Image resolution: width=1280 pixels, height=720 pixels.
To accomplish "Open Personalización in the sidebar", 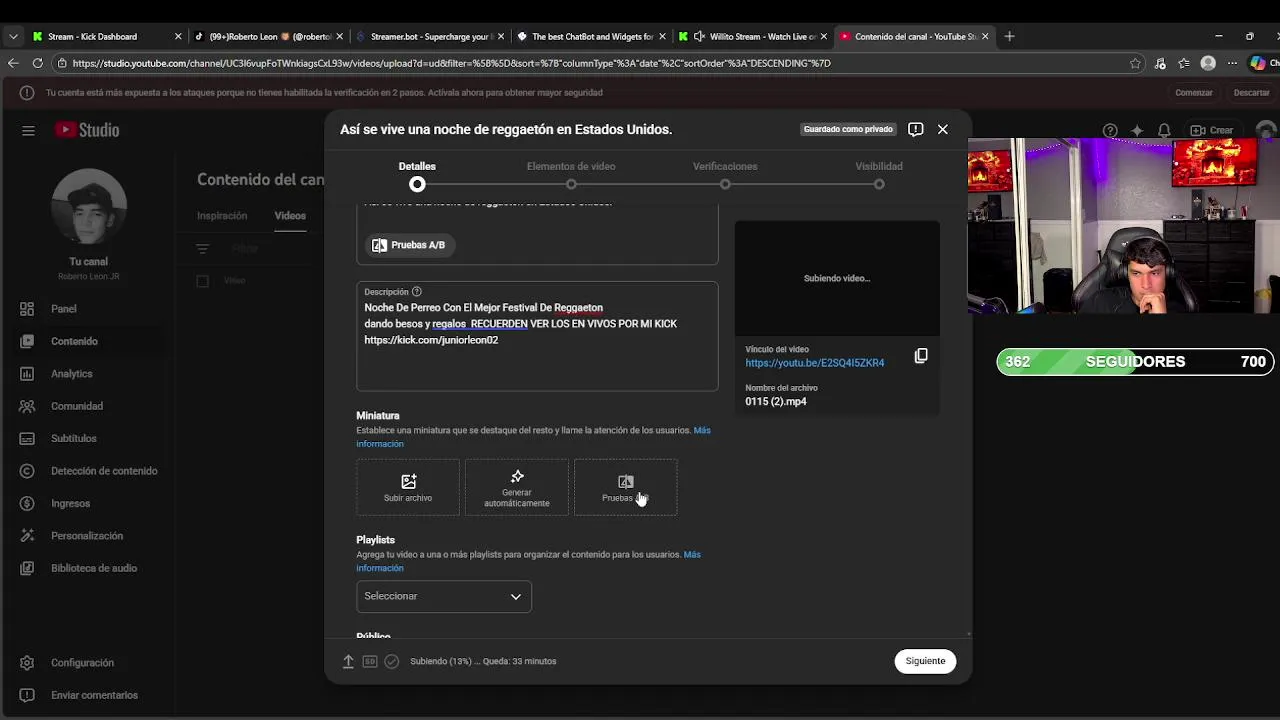I will [87, 536].
